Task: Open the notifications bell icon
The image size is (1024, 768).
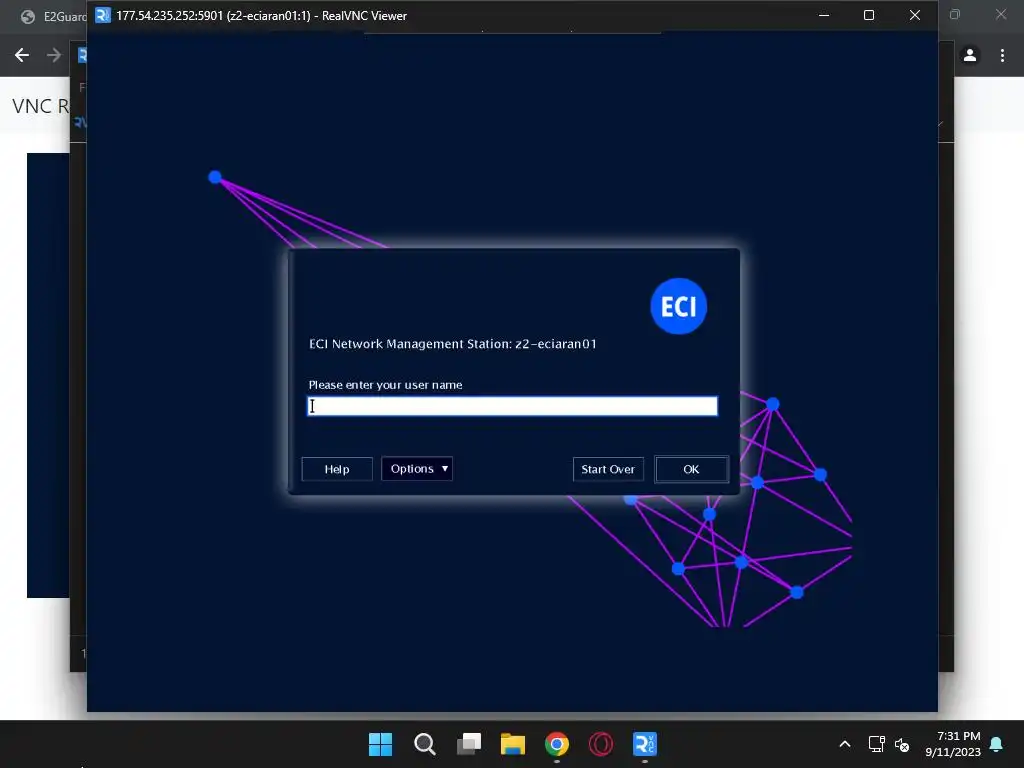Action: 997,744
